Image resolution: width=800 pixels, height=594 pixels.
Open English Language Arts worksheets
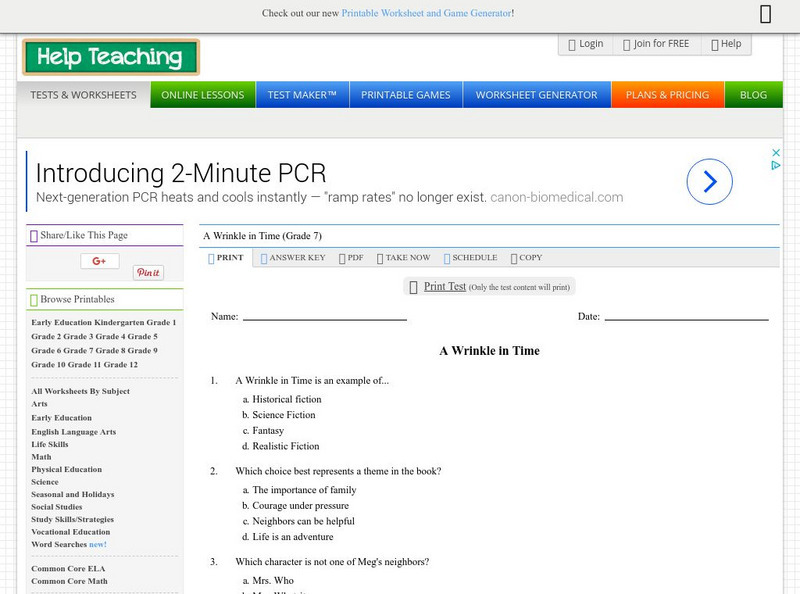(x=73, y=432)
